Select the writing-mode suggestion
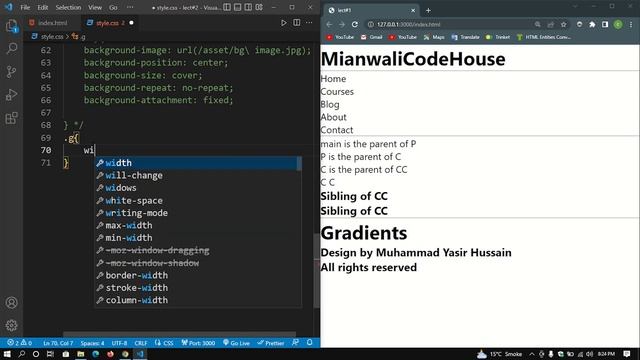This screenshot has width=640, height=360. click(x=197, y=213)
